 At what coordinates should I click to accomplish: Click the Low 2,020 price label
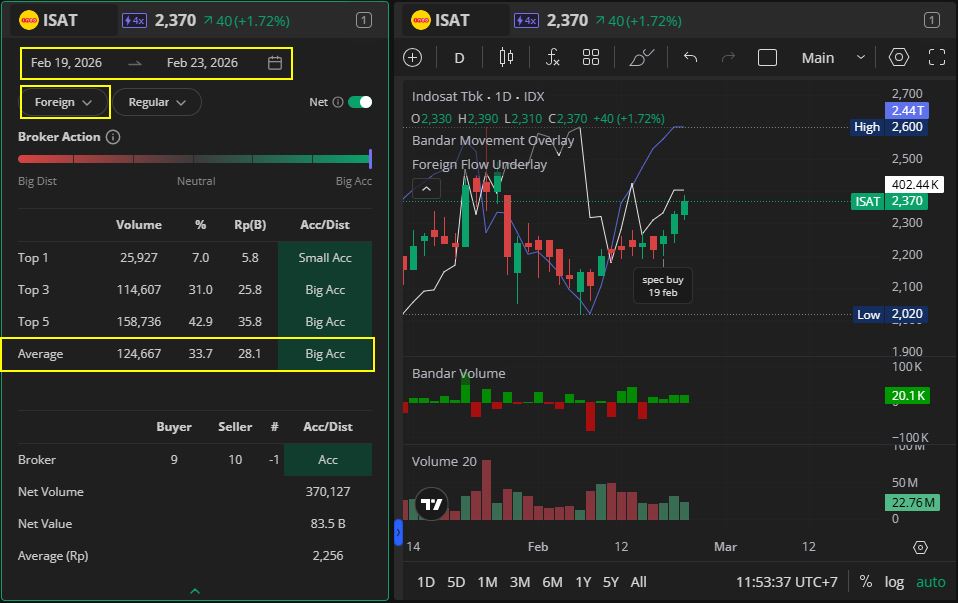[889, 314]
